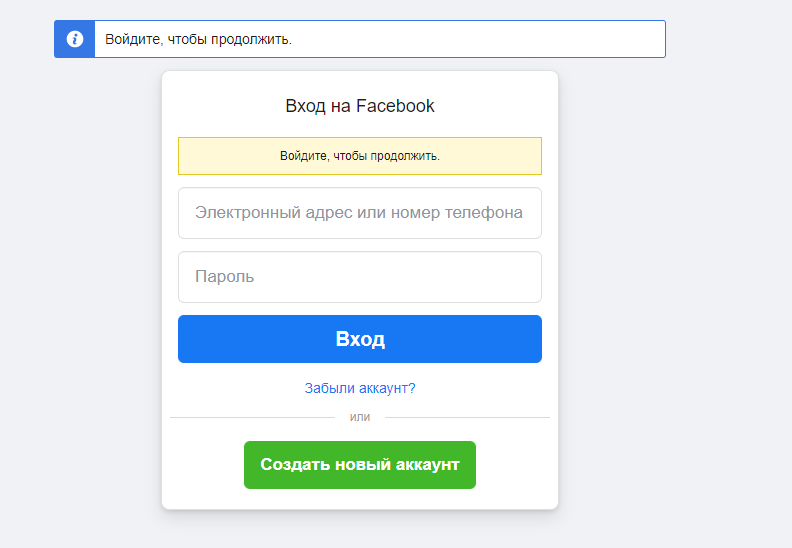792x548 pixels.
Task: Click the white card area below the green button
Action: point(360,499)
